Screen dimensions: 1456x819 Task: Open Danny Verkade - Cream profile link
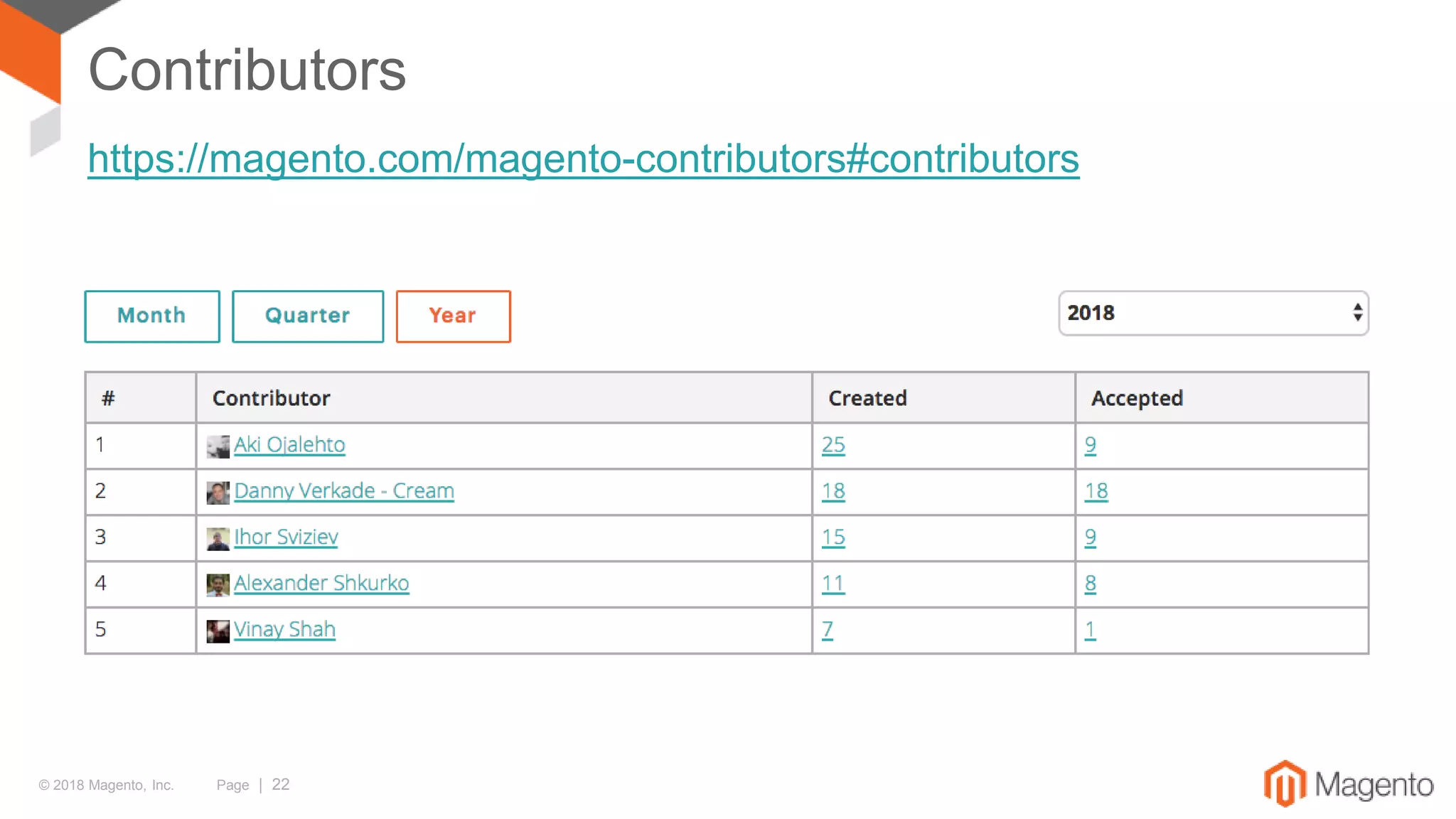coord(344,491)
